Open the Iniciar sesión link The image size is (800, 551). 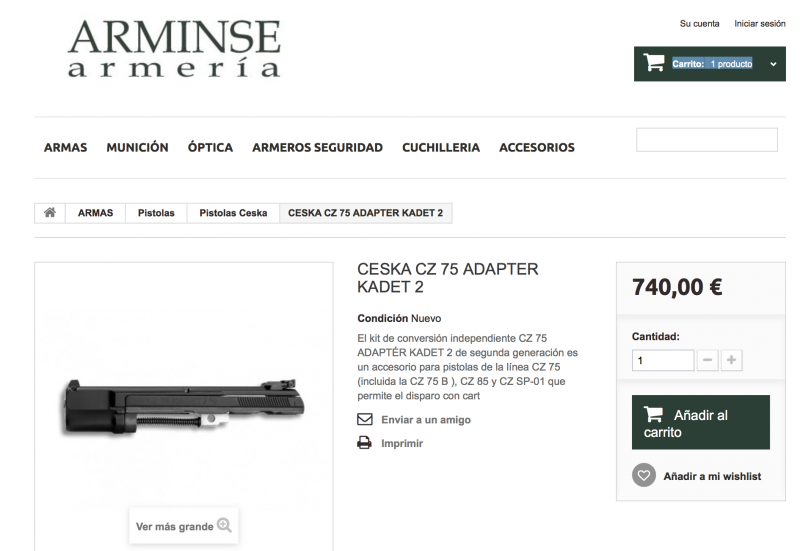tap(760, 23)
